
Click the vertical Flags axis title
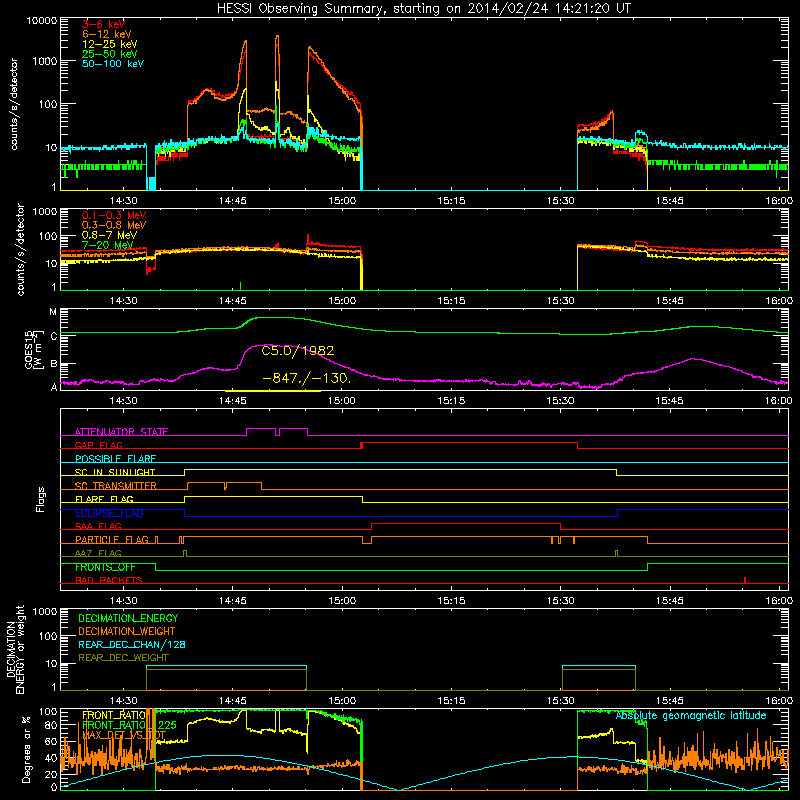[x=40, y=499]
